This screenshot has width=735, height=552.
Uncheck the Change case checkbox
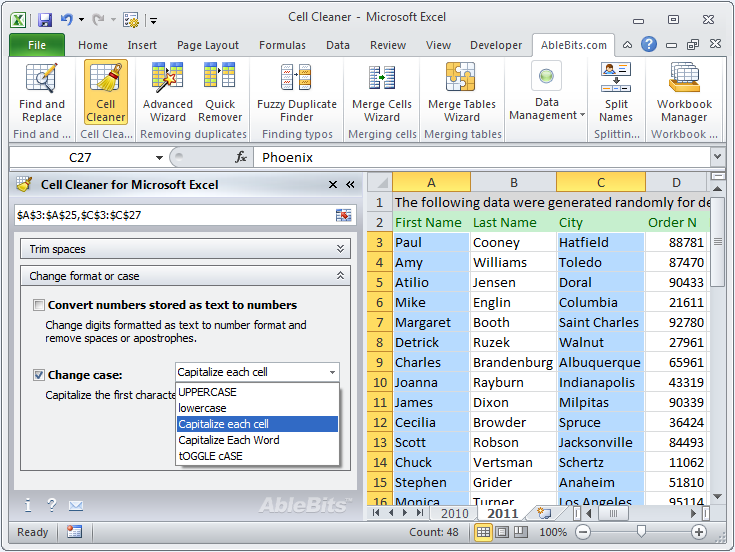pyautogui.click(x=39, y=375)
